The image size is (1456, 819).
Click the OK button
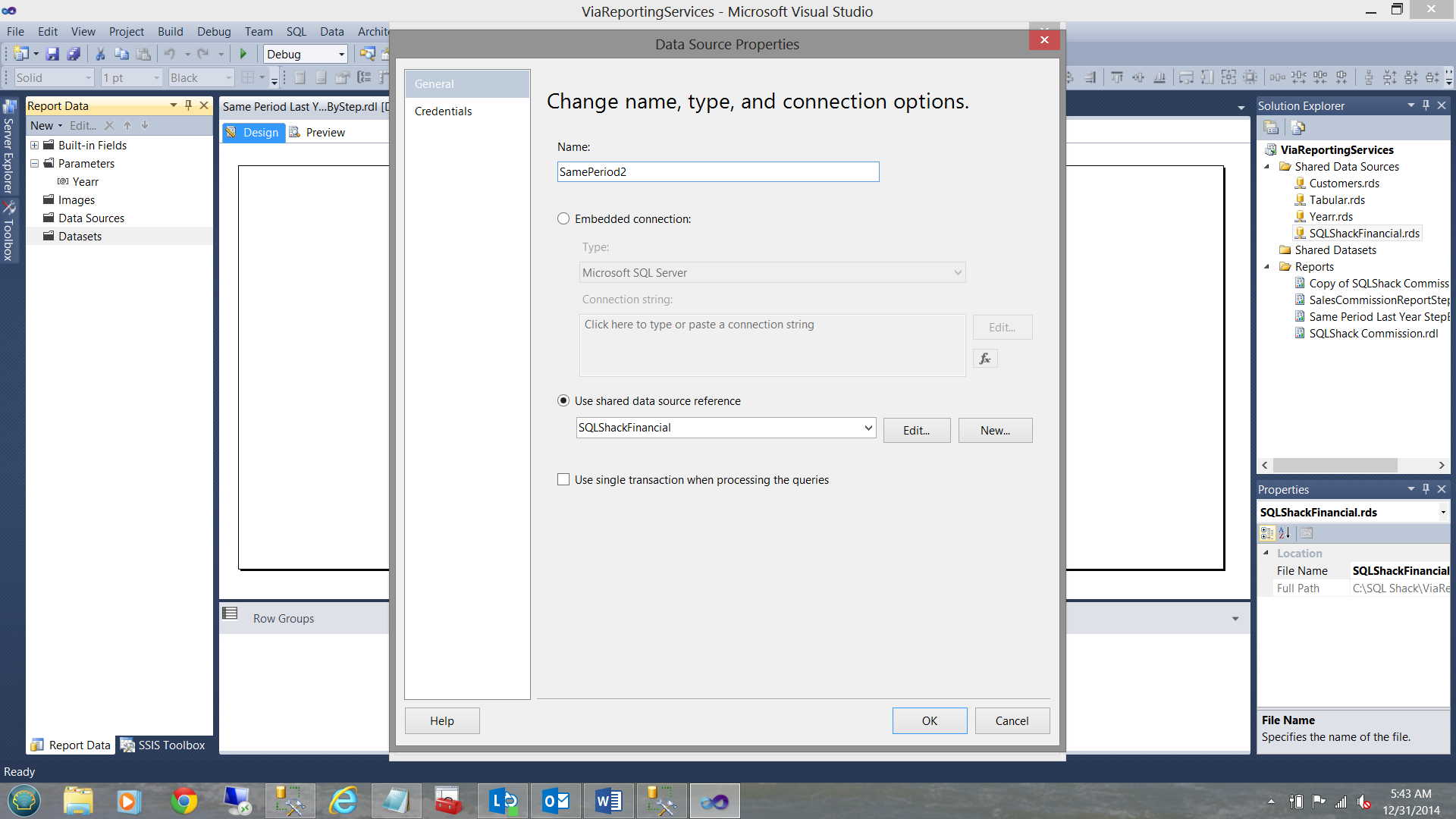tap(929, 721)
